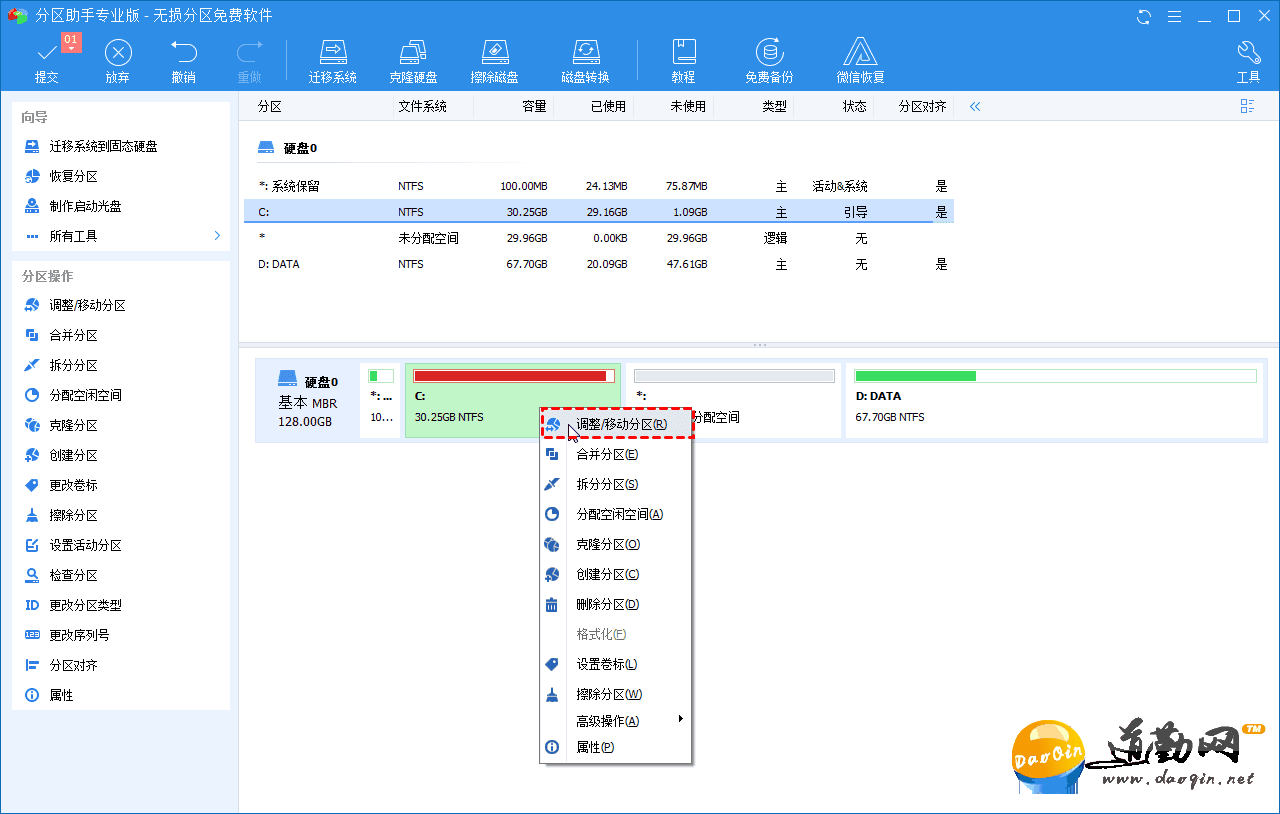Image resolution: width=1280 pixels, height=814 pixels.
Task: Click 属性 in left sidebar
Action: pyautogui.click(x=49, y=695)
